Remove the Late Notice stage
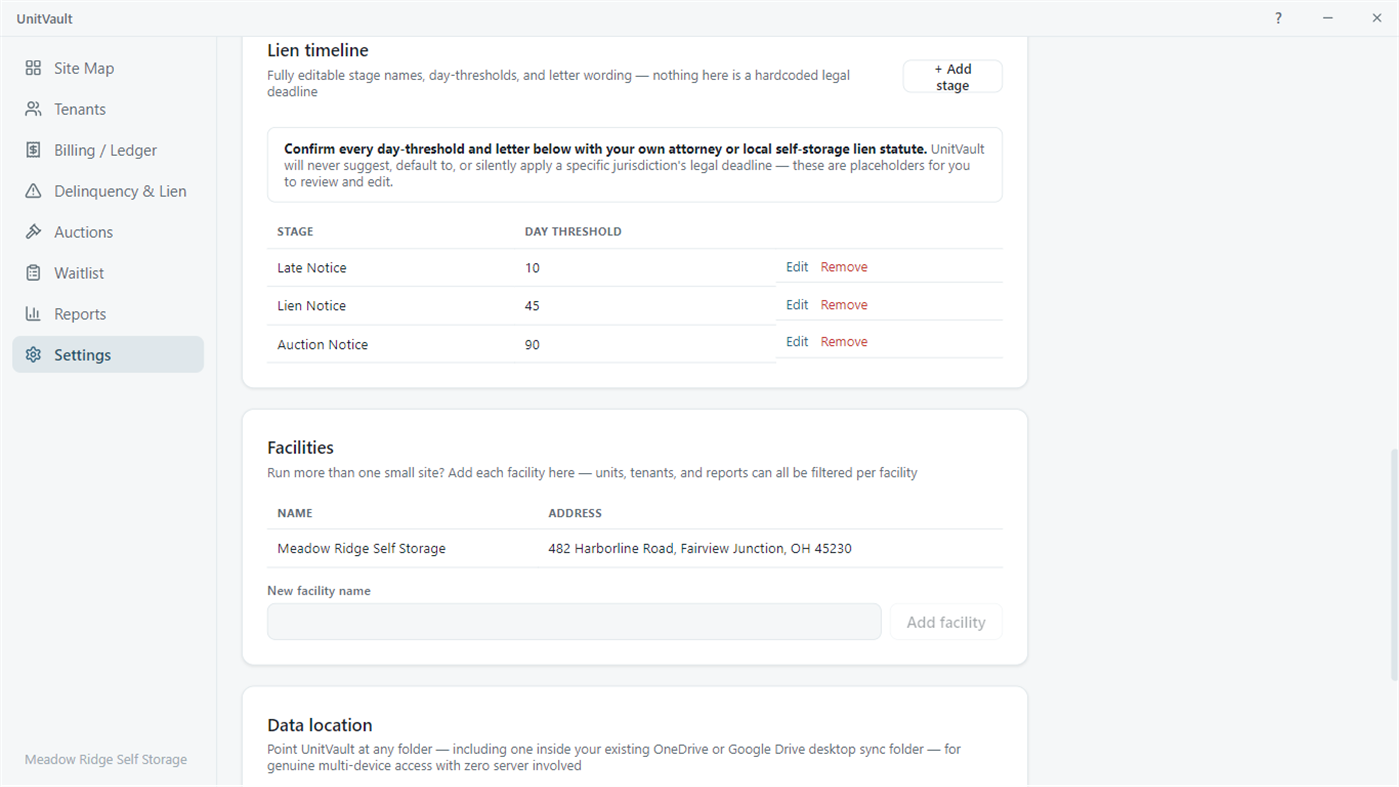 tap(844, 267)
